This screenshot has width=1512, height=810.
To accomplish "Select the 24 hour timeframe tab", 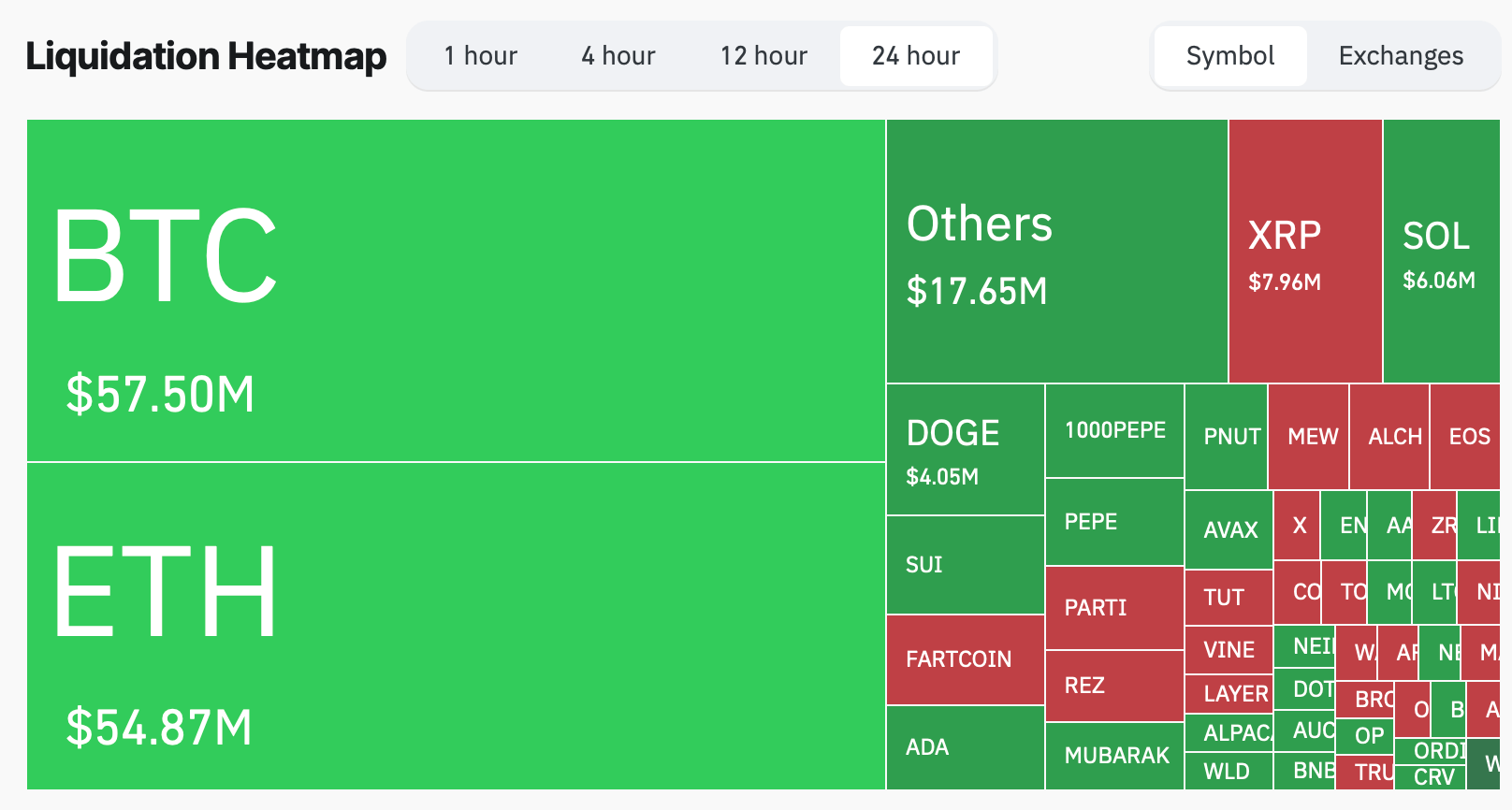I will [x=915, y=56].
